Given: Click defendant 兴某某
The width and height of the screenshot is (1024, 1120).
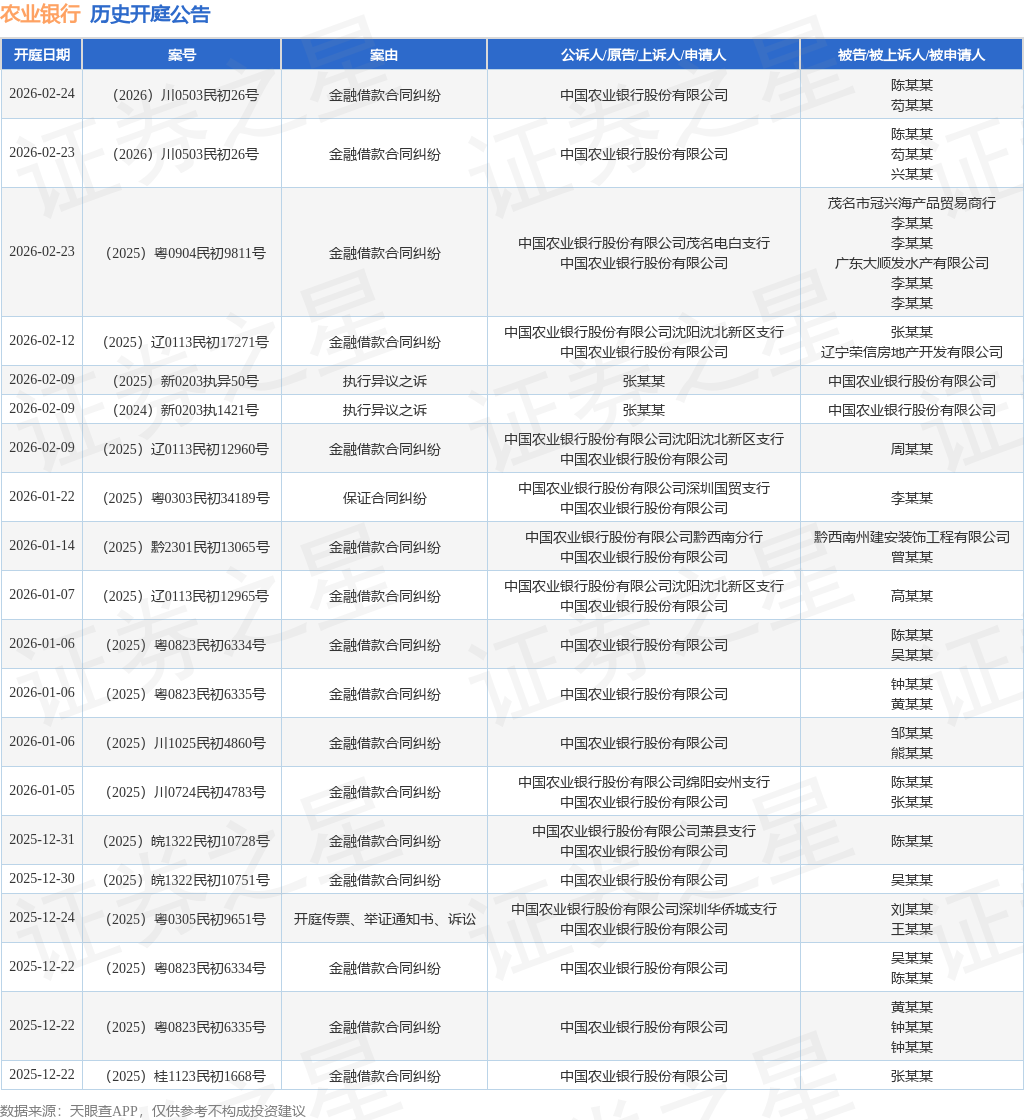Looking at the screenshot, I should (912, 174).
